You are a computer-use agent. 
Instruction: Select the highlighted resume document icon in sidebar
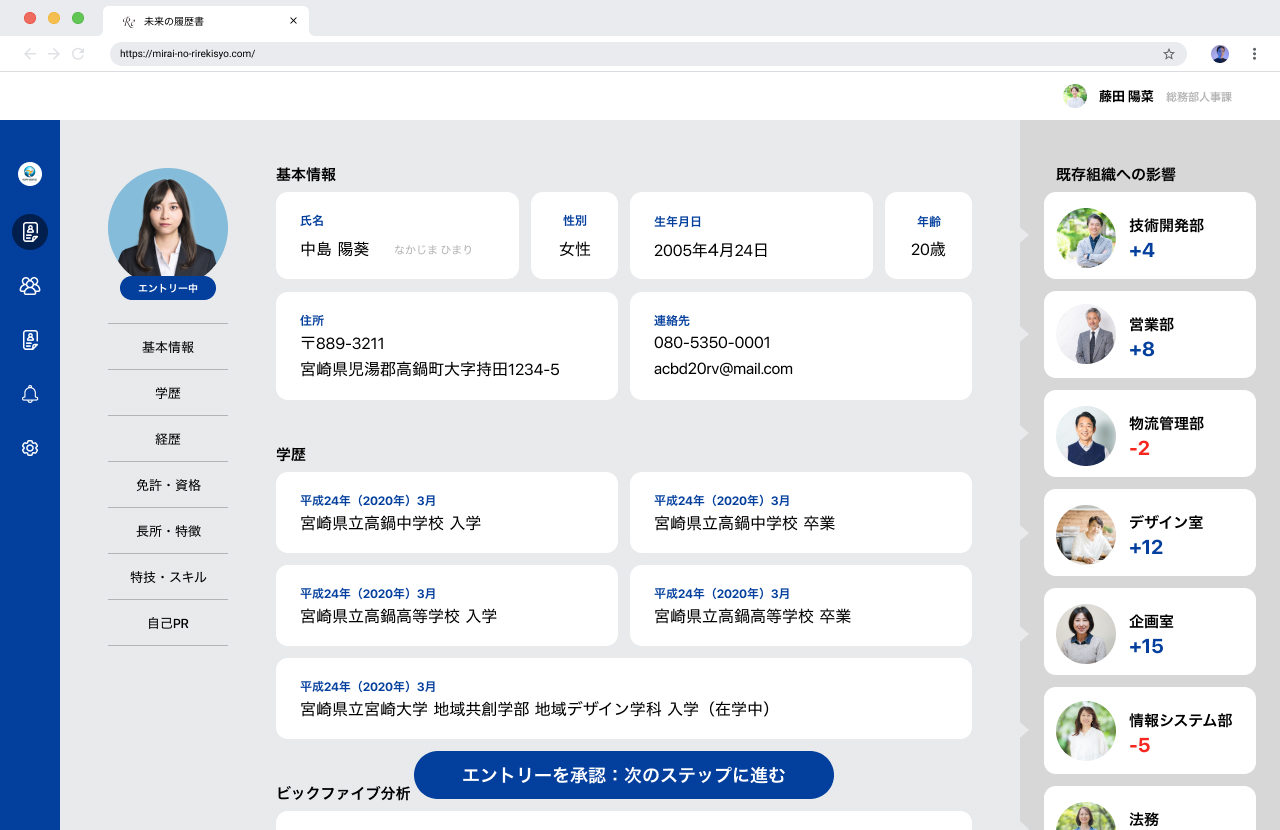coord(30,232)
